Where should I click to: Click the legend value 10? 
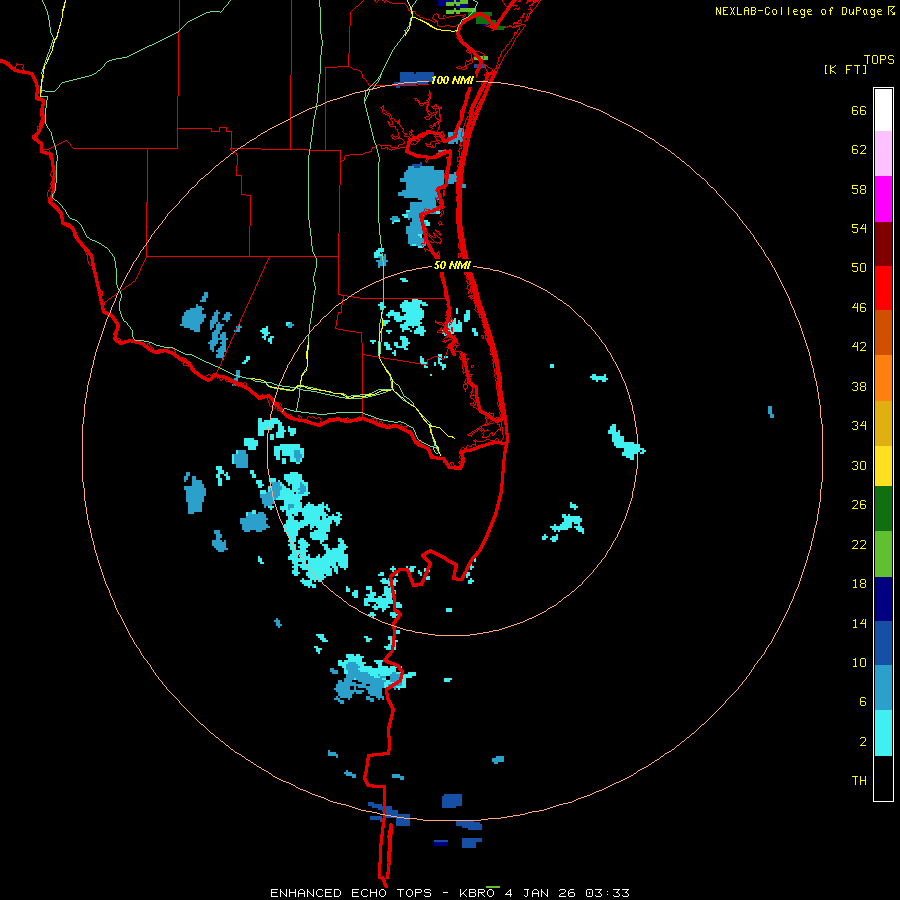pos(859,663)
